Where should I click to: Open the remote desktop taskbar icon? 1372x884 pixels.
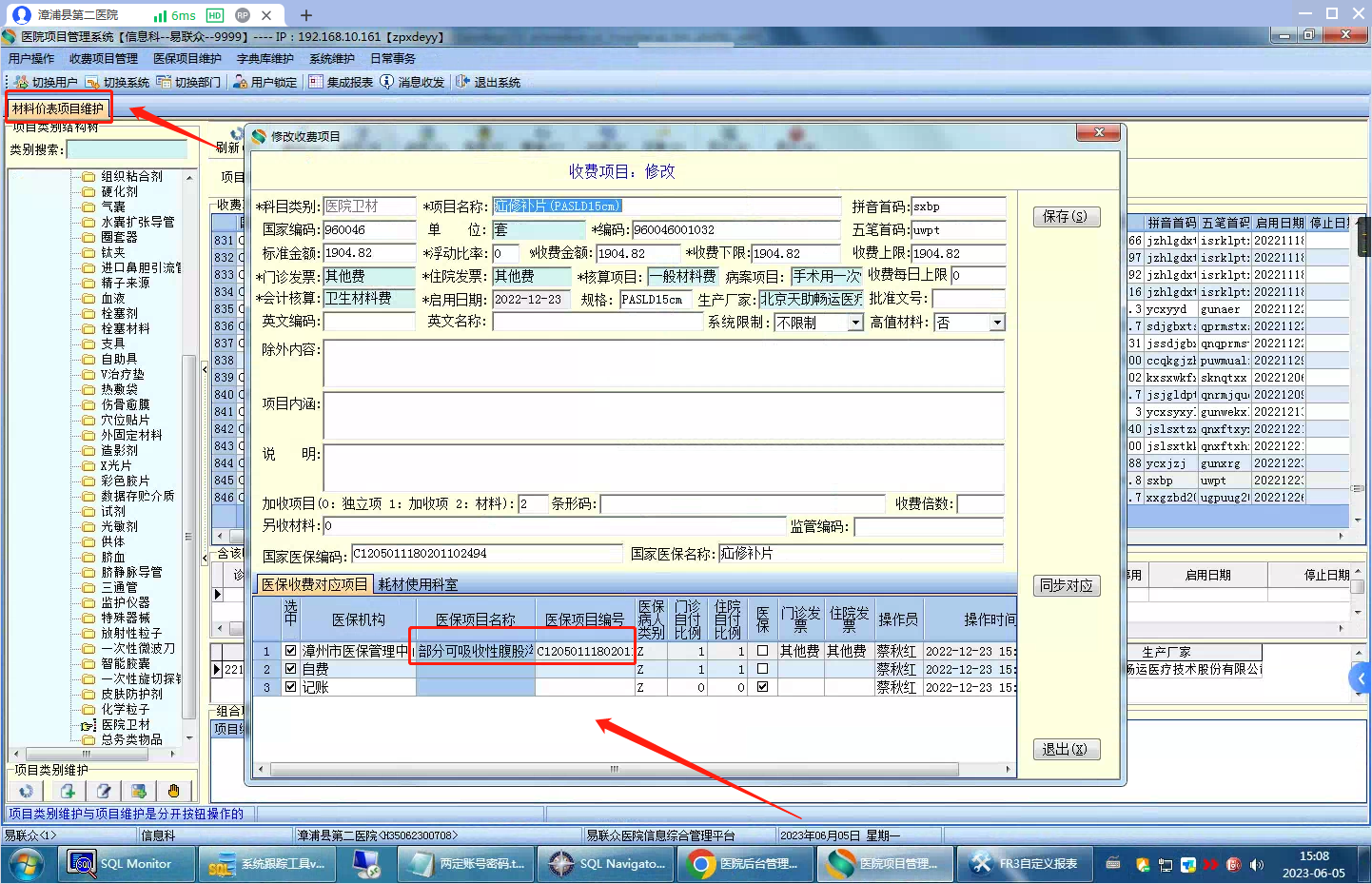[366, 864]
